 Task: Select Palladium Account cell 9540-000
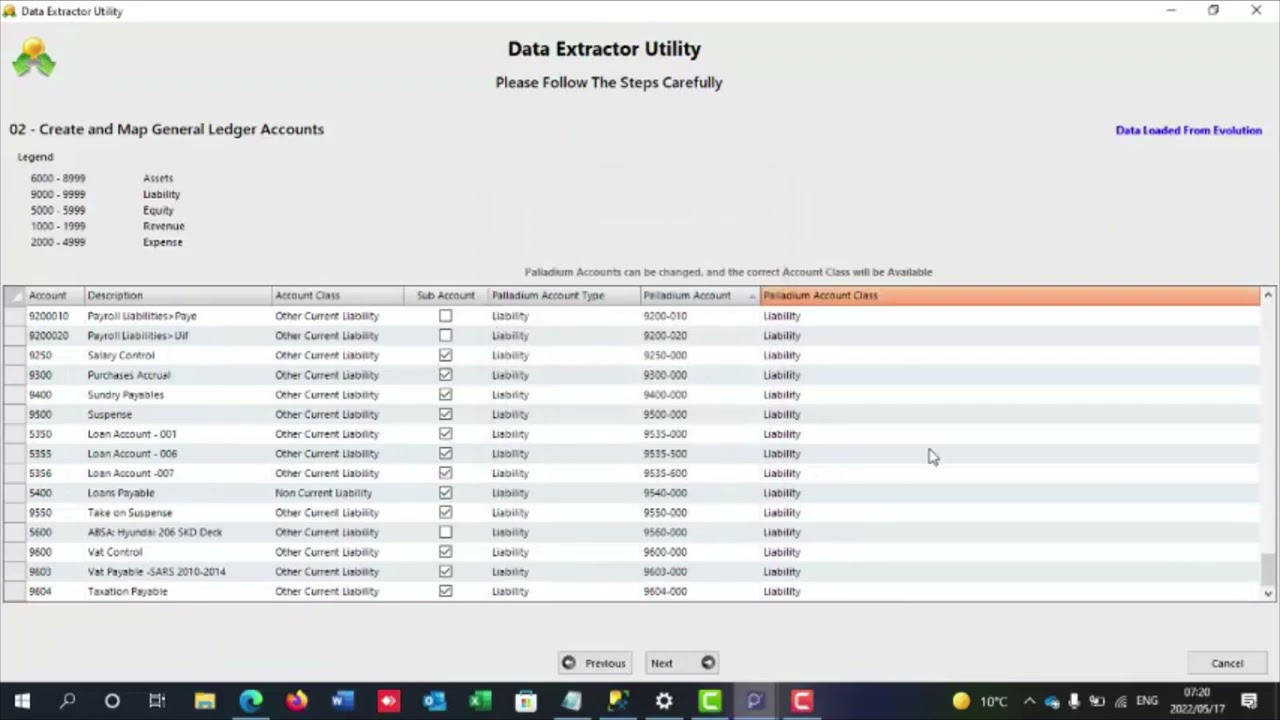[x=665, y=493]
